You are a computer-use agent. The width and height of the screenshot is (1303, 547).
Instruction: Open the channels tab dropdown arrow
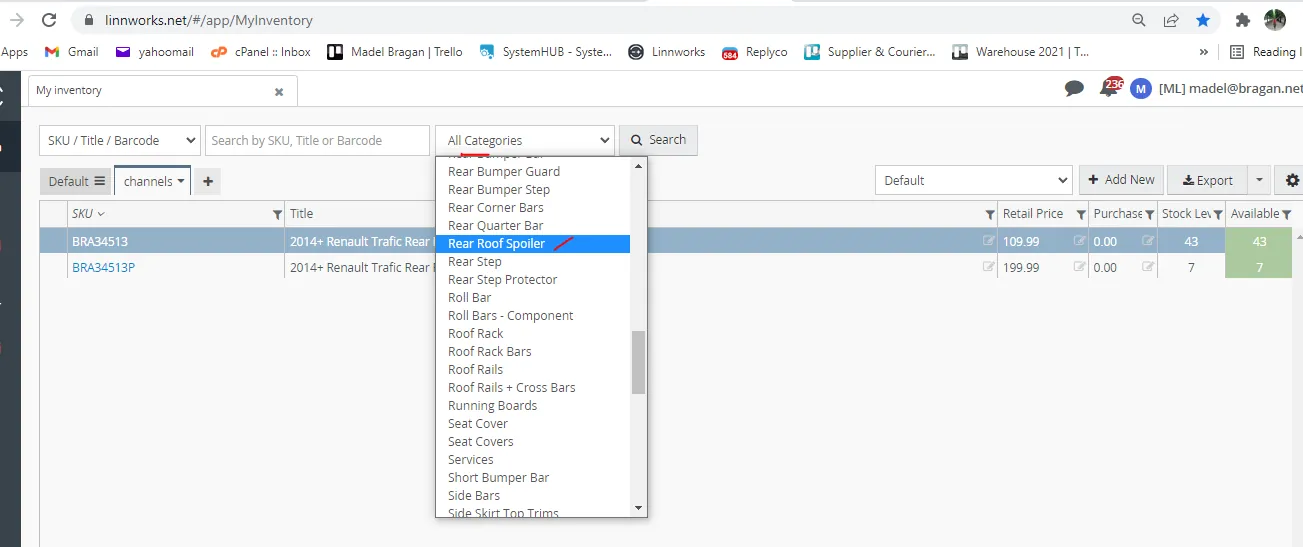(x=181, y=182)
